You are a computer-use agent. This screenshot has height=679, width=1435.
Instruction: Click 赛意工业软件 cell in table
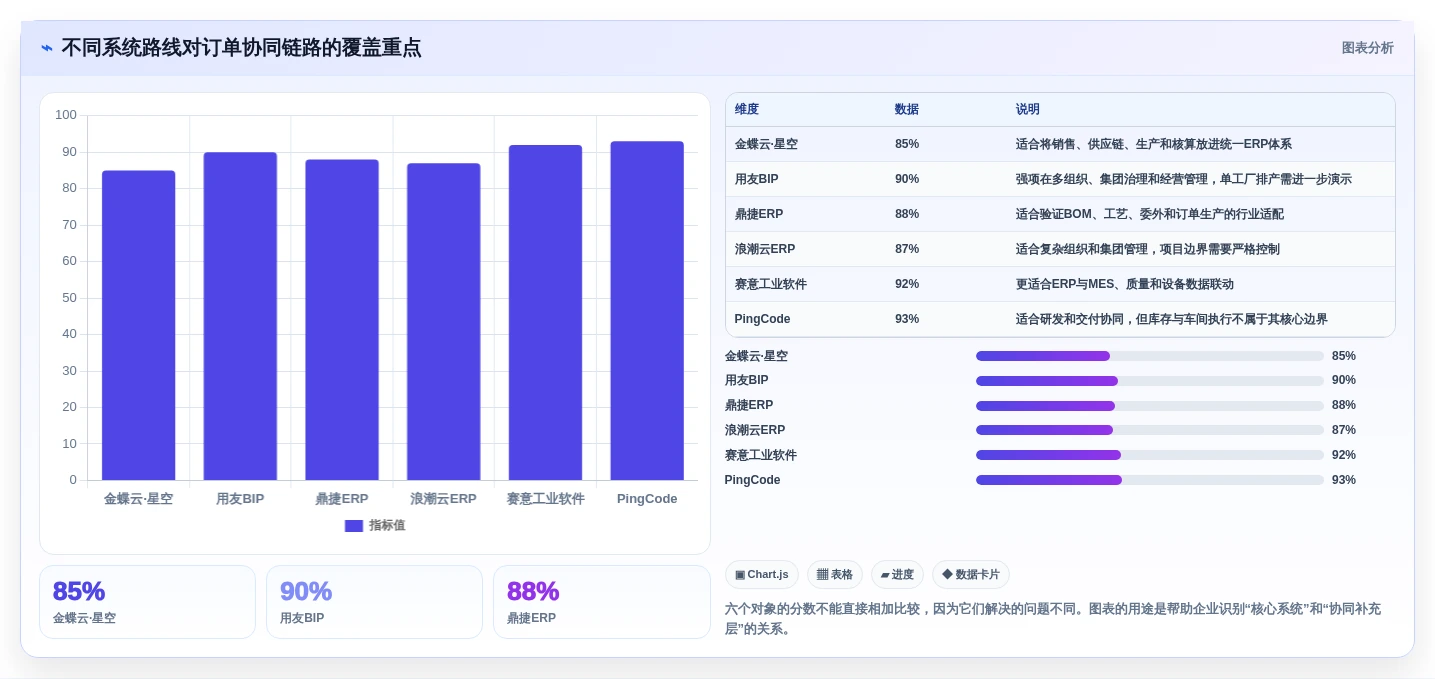(771, 285)
